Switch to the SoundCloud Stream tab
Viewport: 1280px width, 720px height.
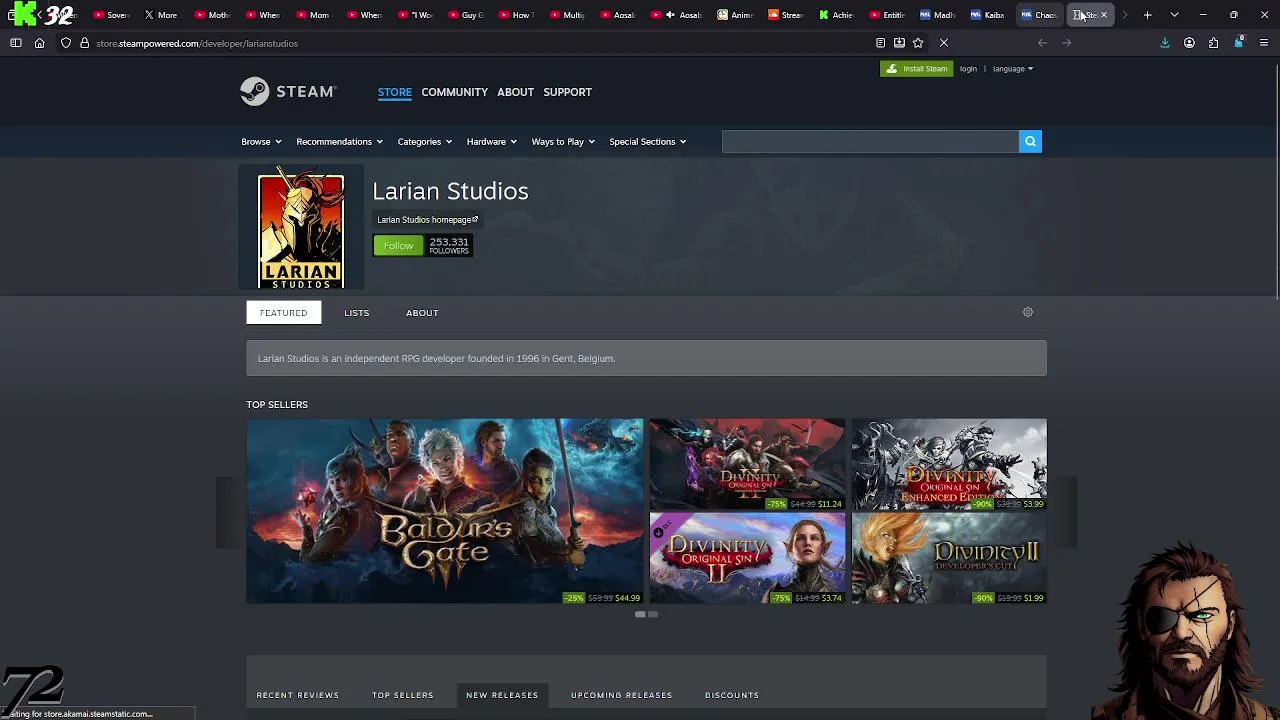point(785,15)
